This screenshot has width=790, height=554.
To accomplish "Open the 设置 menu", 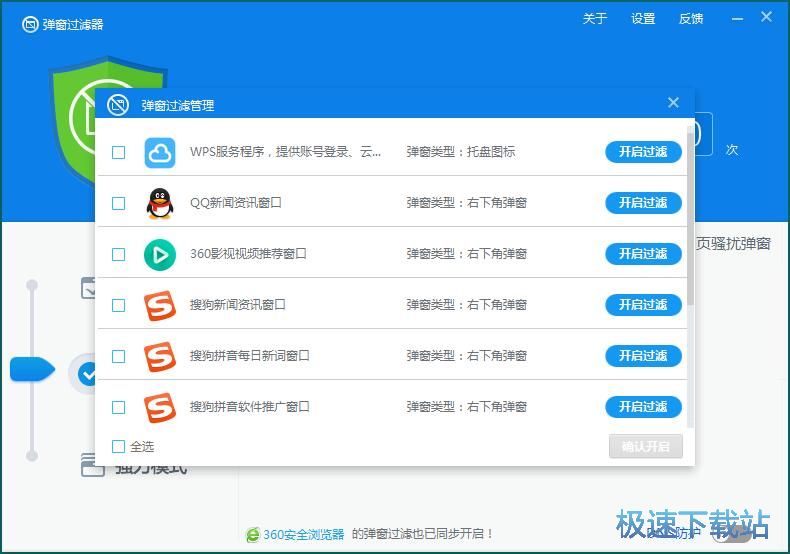I will pyautogui.click(x=643, y=19).
